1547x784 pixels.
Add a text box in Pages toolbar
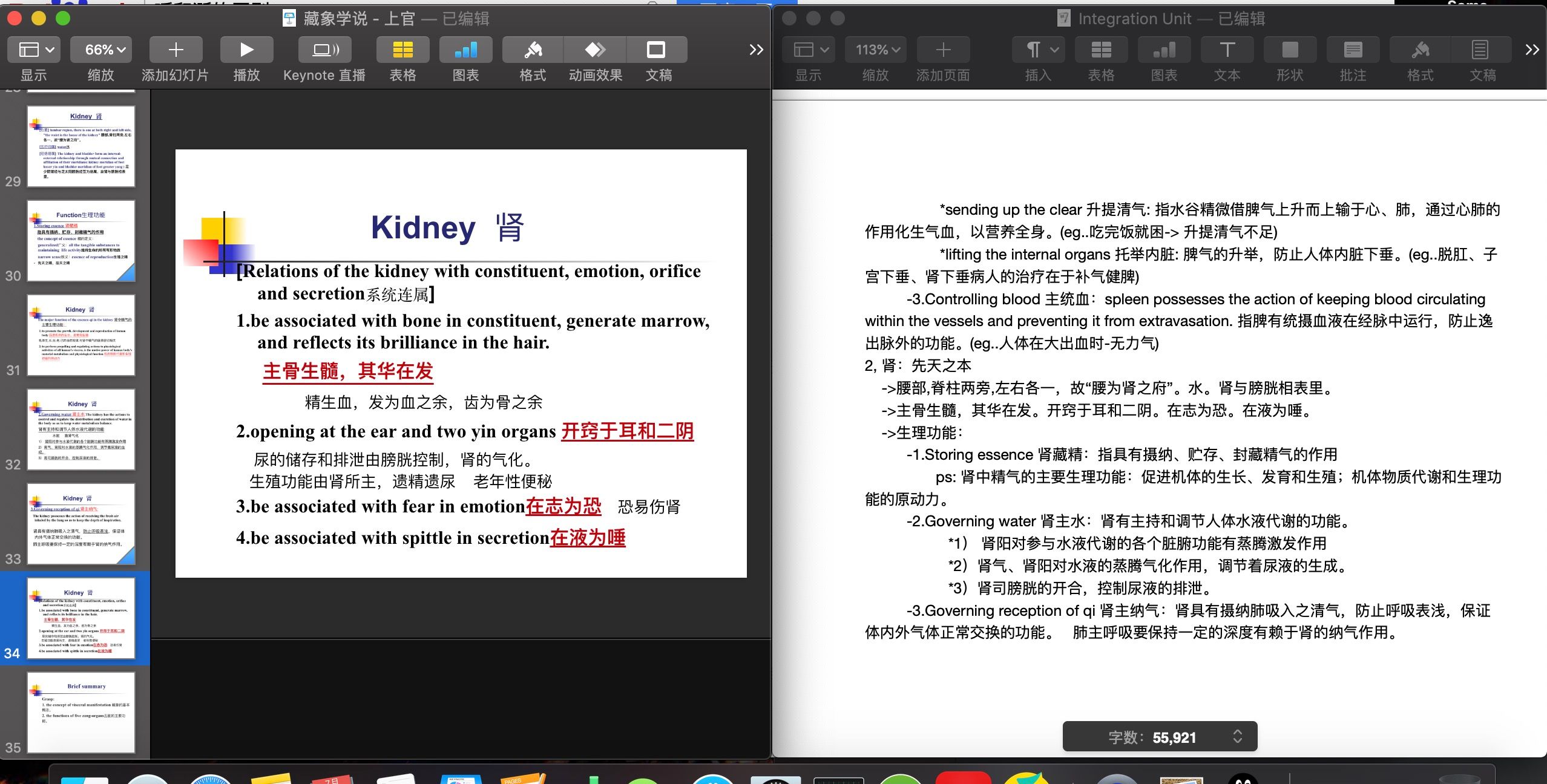(x=1227, y=50)
